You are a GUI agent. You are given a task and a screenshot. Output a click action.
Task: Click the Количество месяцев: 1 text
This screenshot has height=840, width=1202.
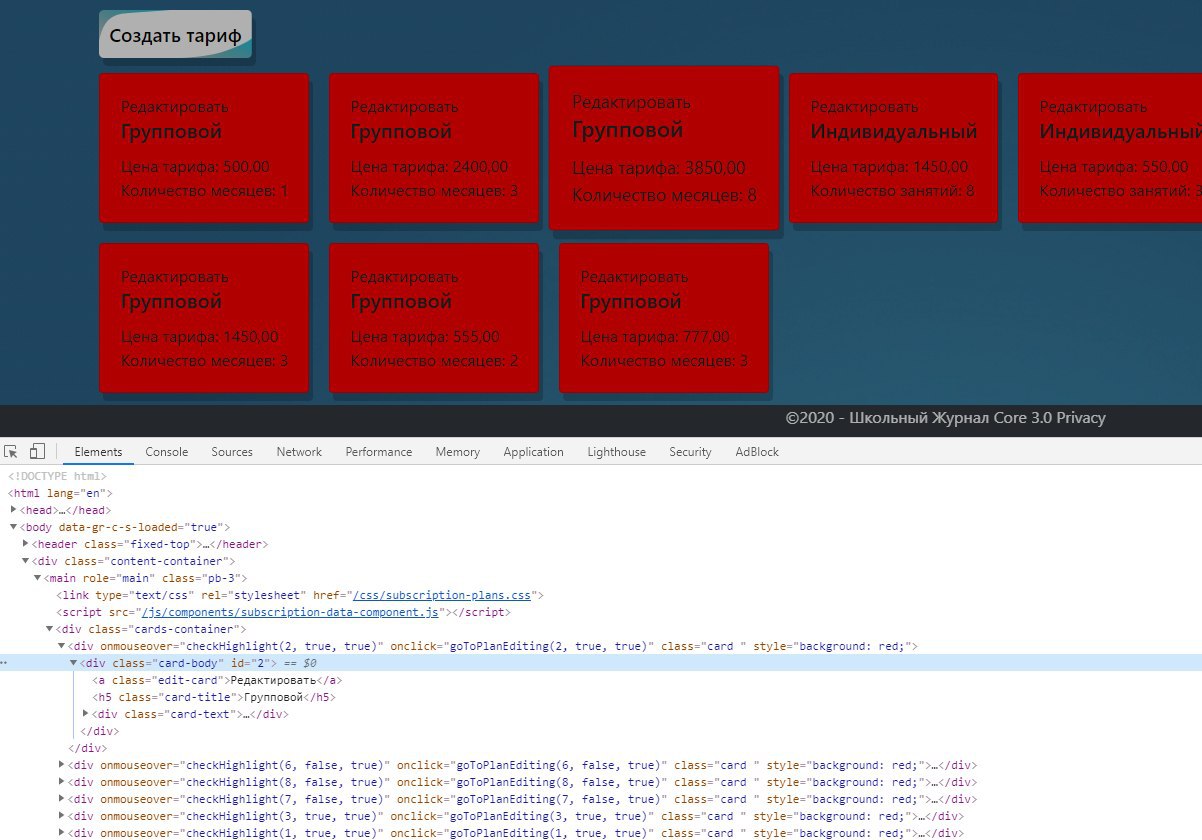coord(204,190)
